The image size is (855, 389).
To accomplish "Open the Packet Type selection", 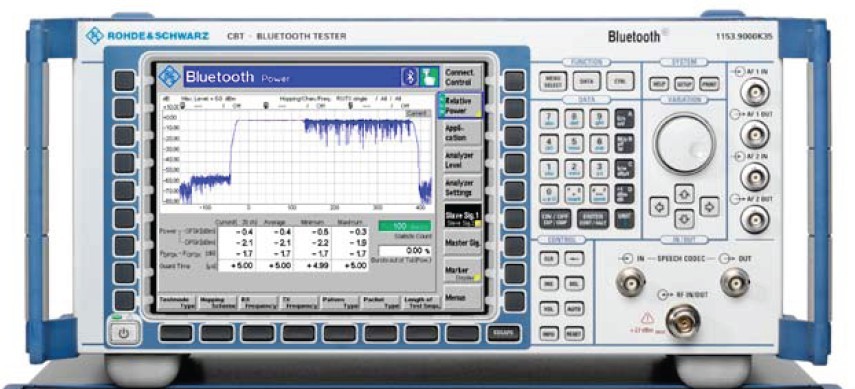I will [x=379, y=302].
